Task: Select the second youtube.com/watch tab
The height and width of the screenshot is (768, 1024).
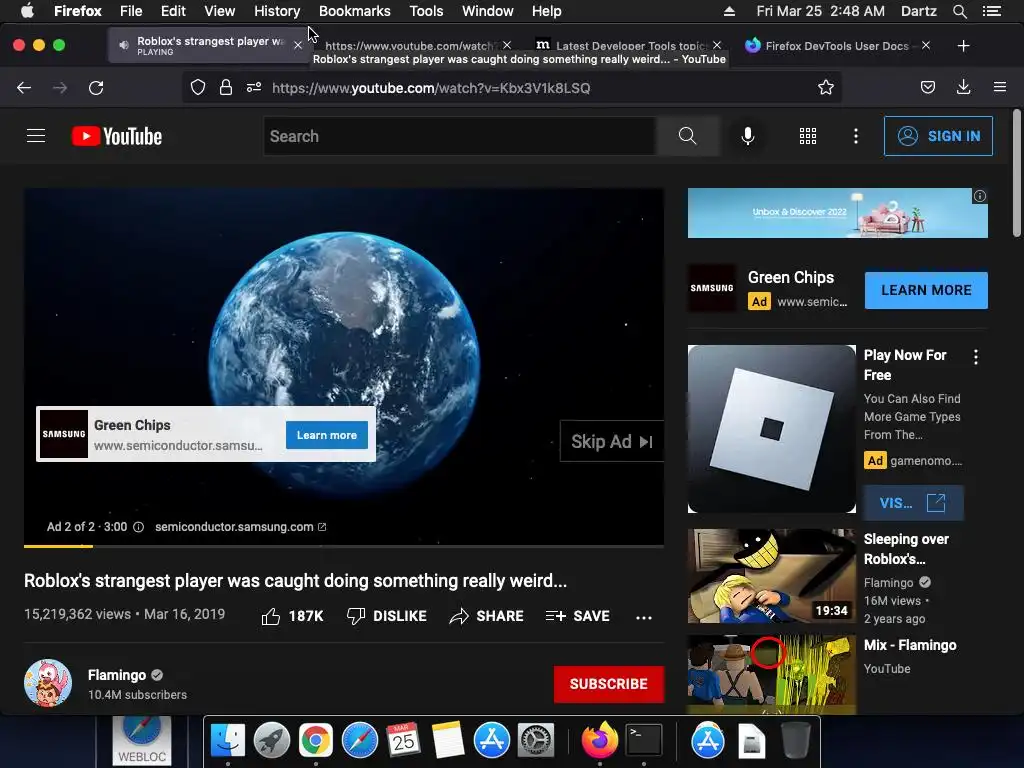Action: tap(411, 45)
